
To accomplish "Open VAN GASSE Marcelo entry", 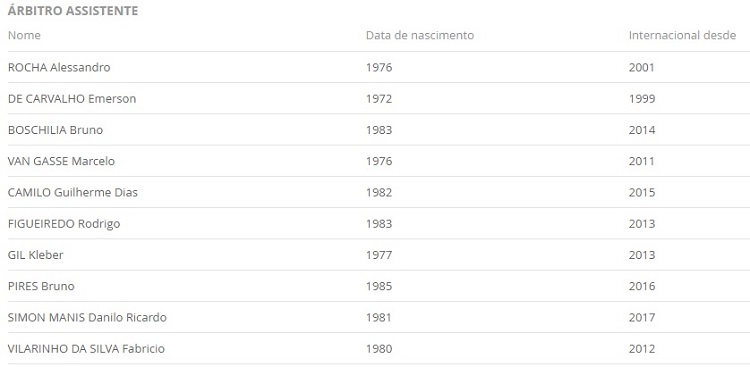I will click(61, 161).
